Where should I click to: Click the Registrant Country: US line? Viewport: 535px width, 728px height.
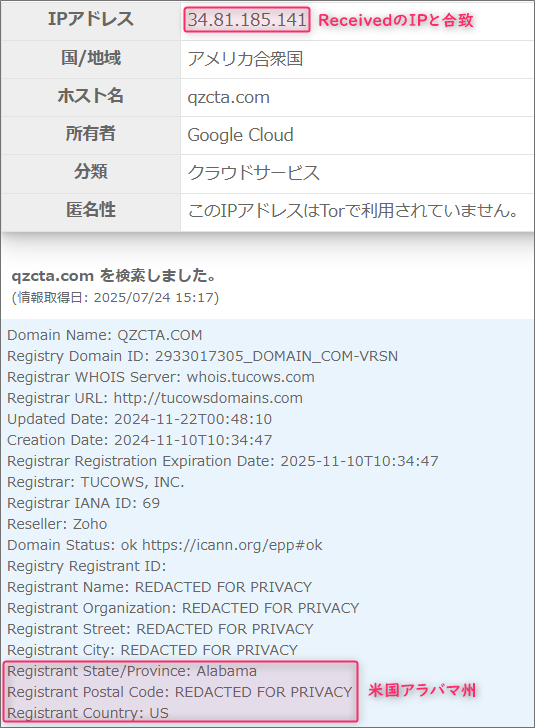point(88,713)
